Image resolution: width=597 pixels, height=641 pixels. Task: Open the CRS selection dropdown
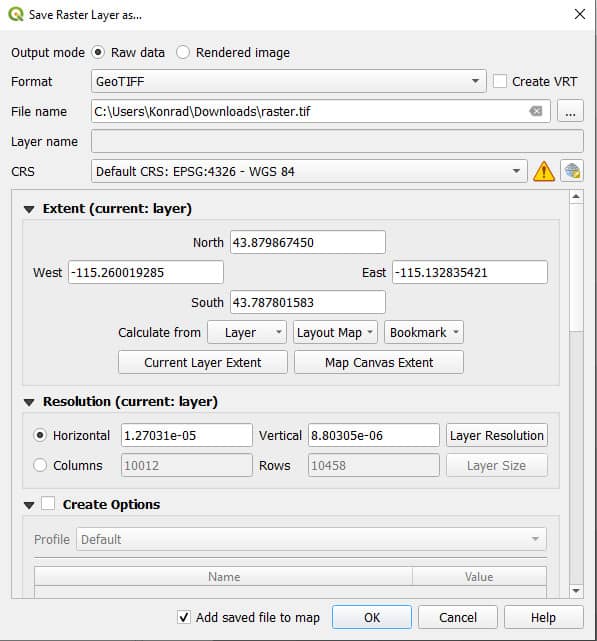coord(309,171)
